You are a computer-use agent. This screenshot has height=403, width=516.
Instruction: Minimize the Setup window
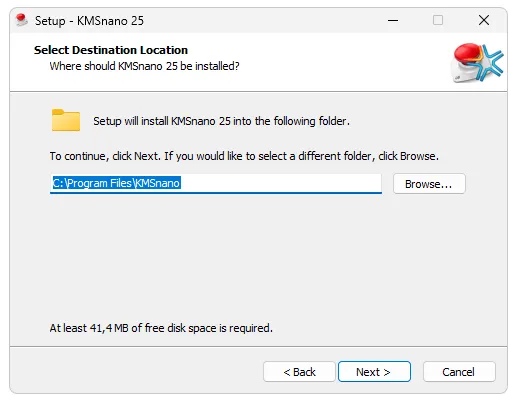click(393, 20)
